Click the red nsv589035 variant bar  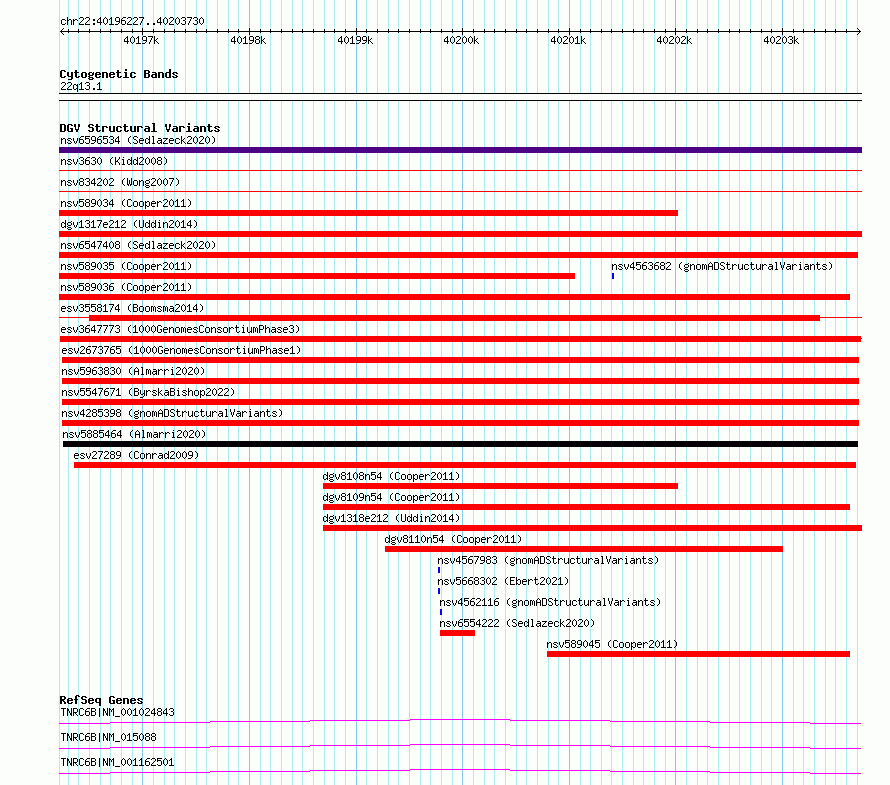pos(317,276)
